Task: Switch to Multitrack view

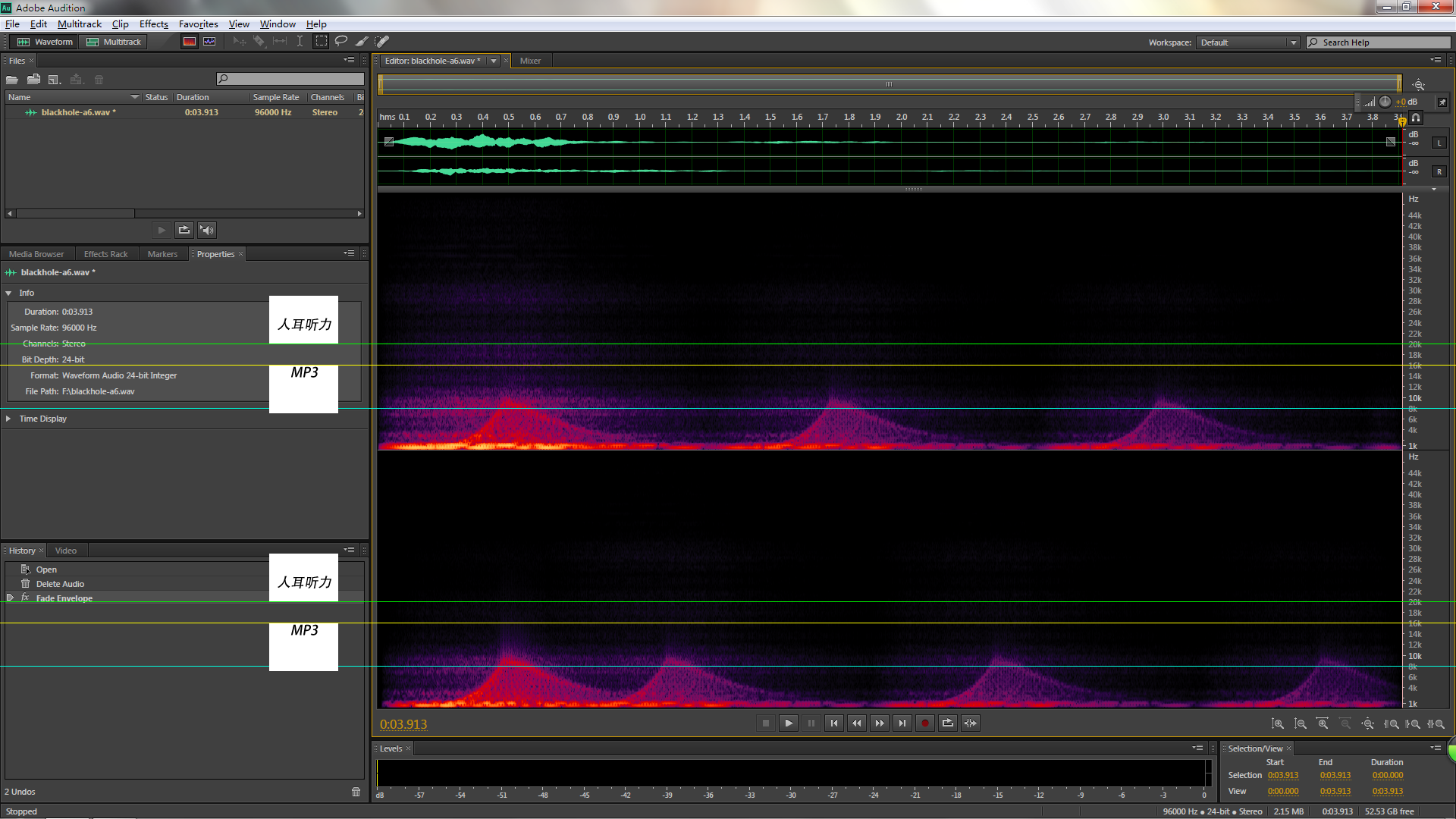Action: coord(114,42)
